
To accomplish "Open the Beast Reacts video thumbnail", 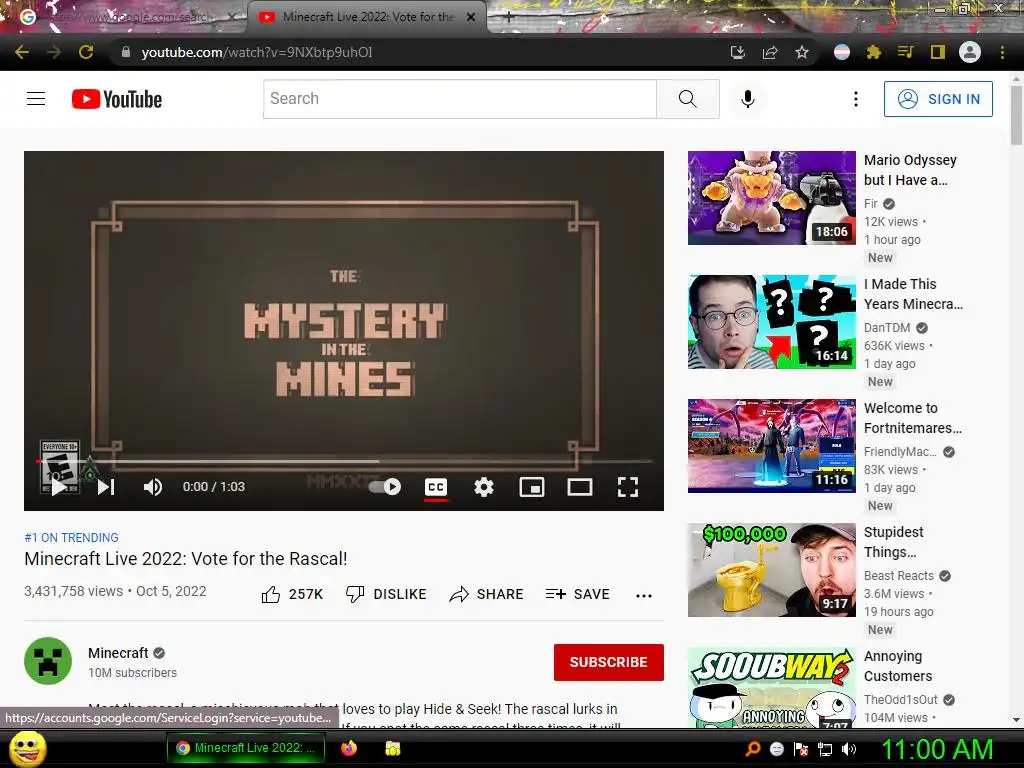I will pyautogui.click(x=771, y=570).
